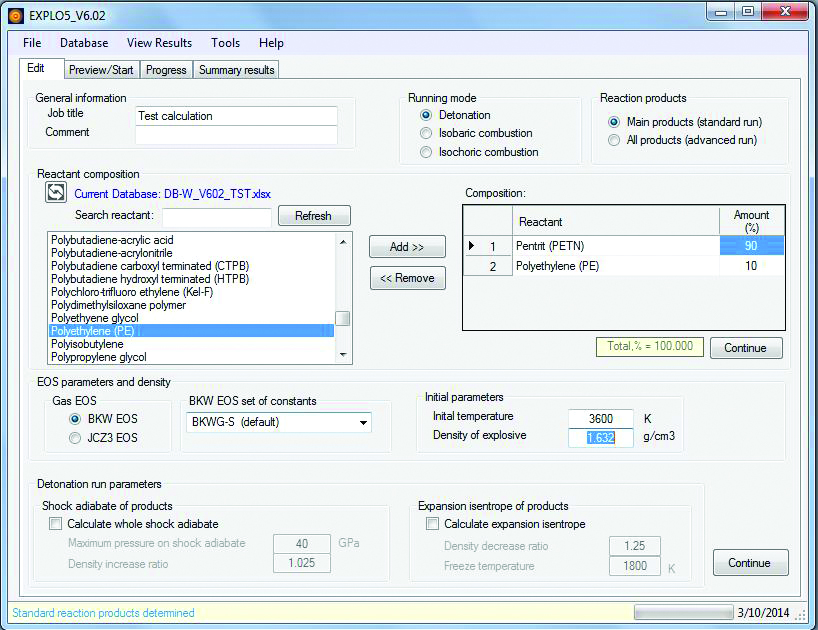Click the status bar progress bar
818x630 pixels.
click(683, 612)
